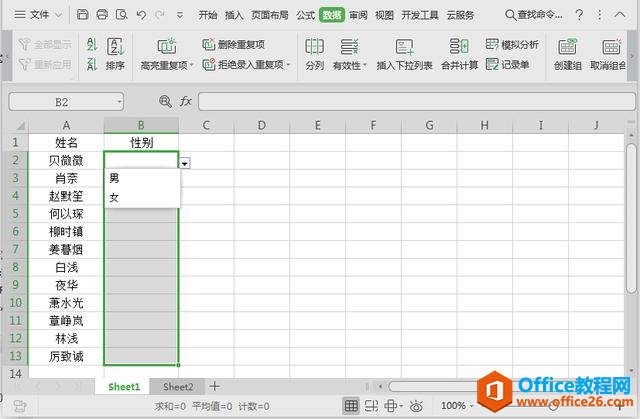Open 模拟分析 what-if analysis
Viewport: 640px width, 419px height.
(512, 44)
